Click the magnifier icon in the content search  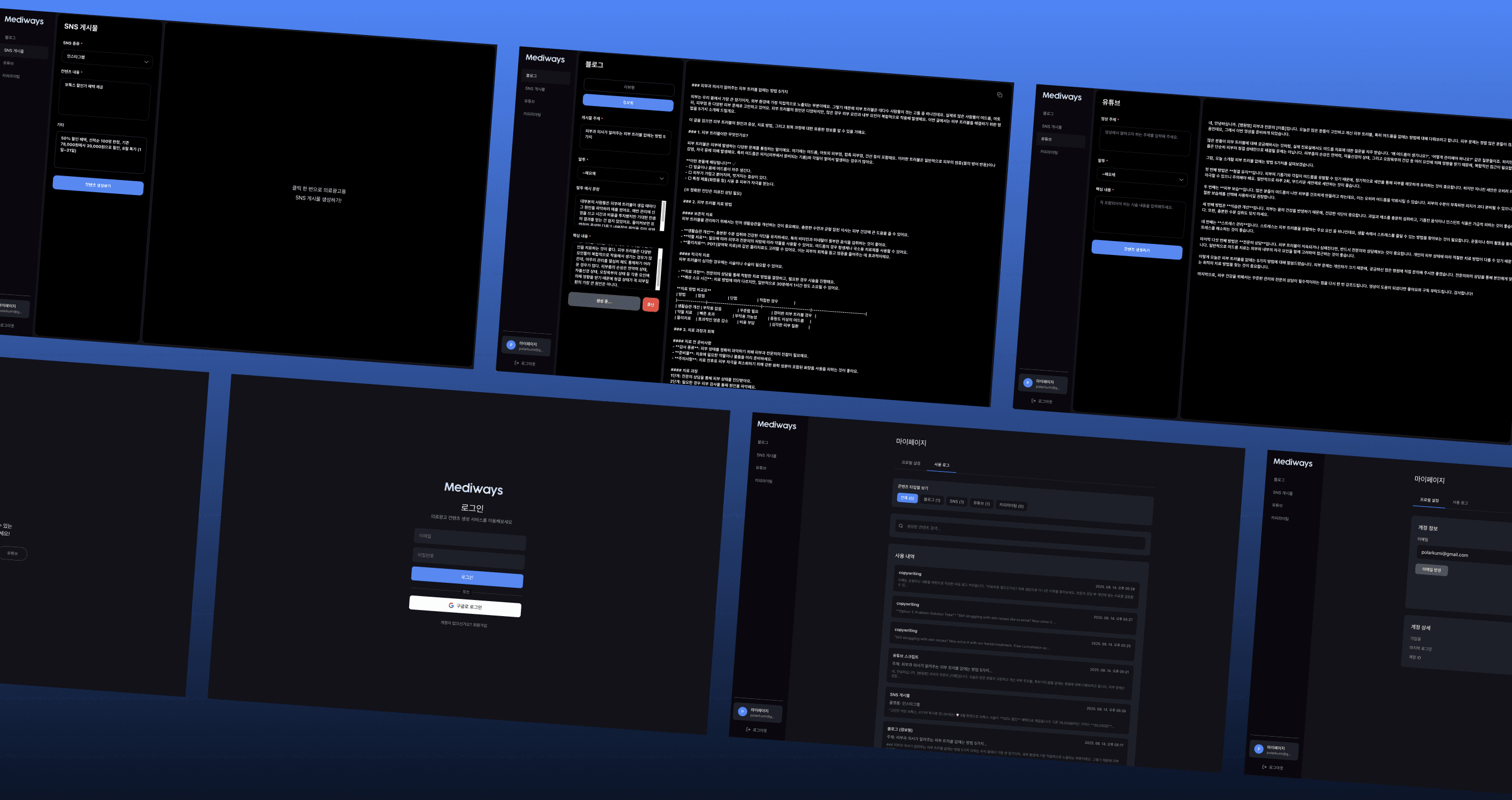pyautogui.click(x=901, y=526)
